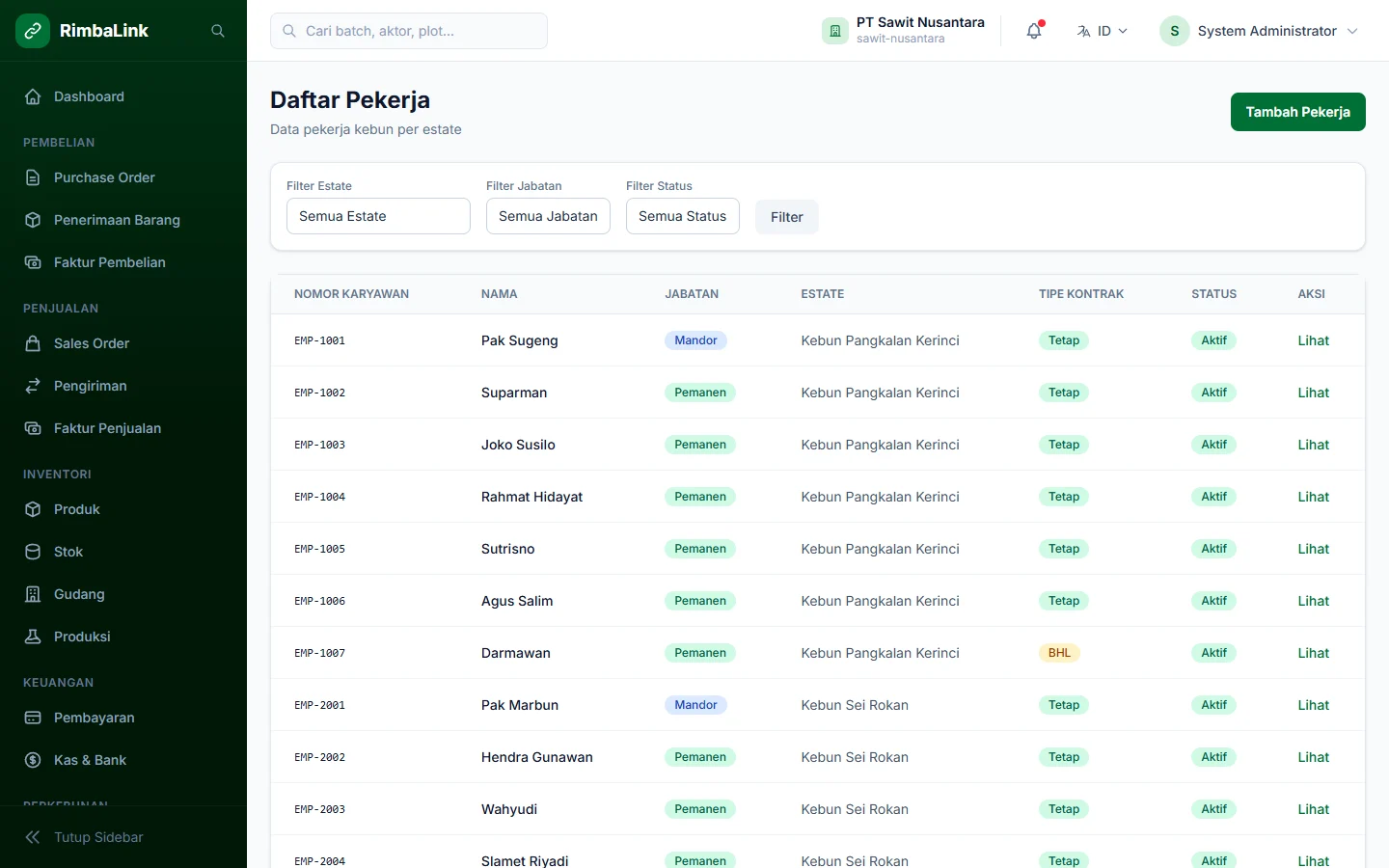Open the sidebar search magnifier icon
This screenshot has width=1389, height=868.
[218, 31]
